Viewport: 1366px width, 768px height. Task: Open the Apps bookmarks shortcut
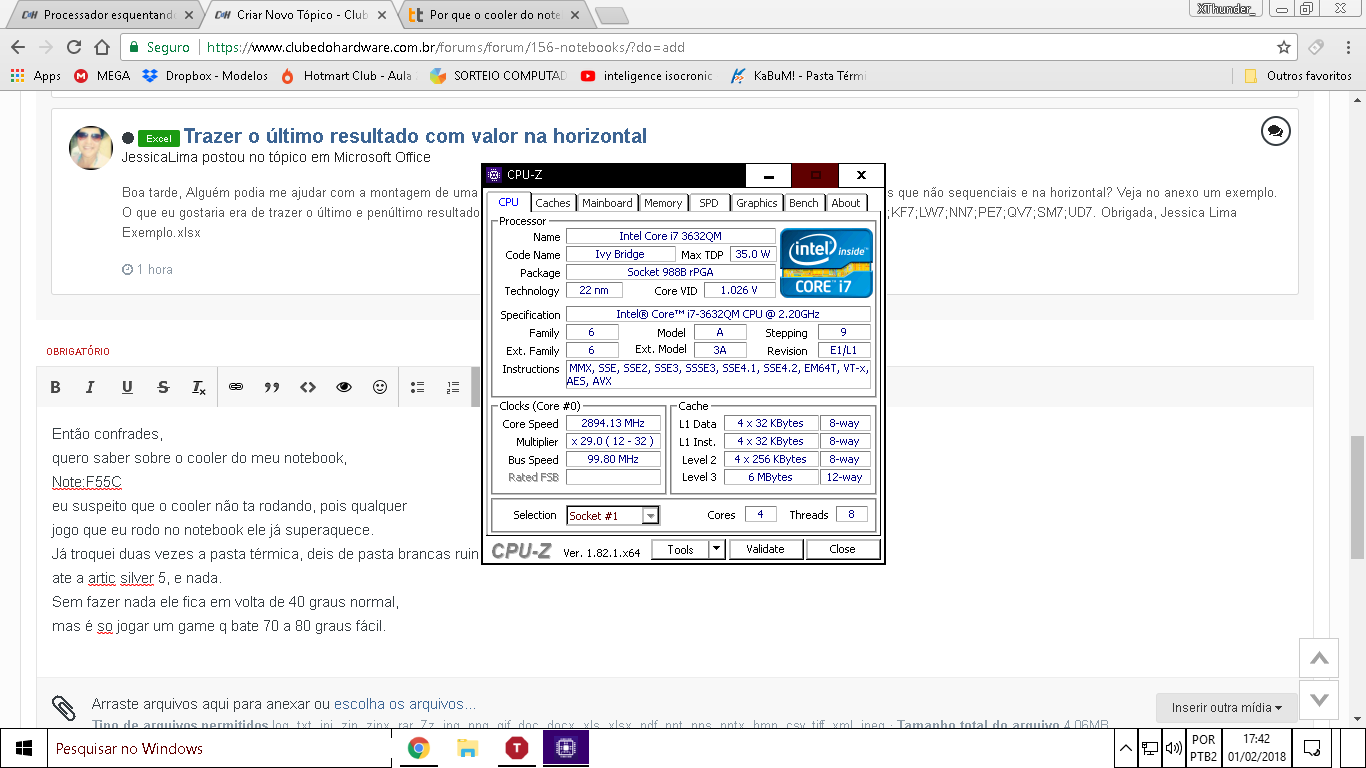pos(35,75)
